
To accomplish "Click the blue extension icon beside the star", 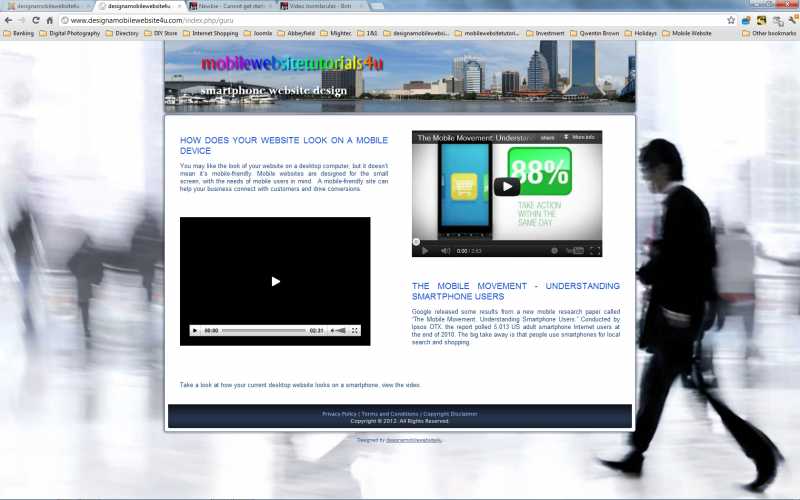I will tap(746, 20).
